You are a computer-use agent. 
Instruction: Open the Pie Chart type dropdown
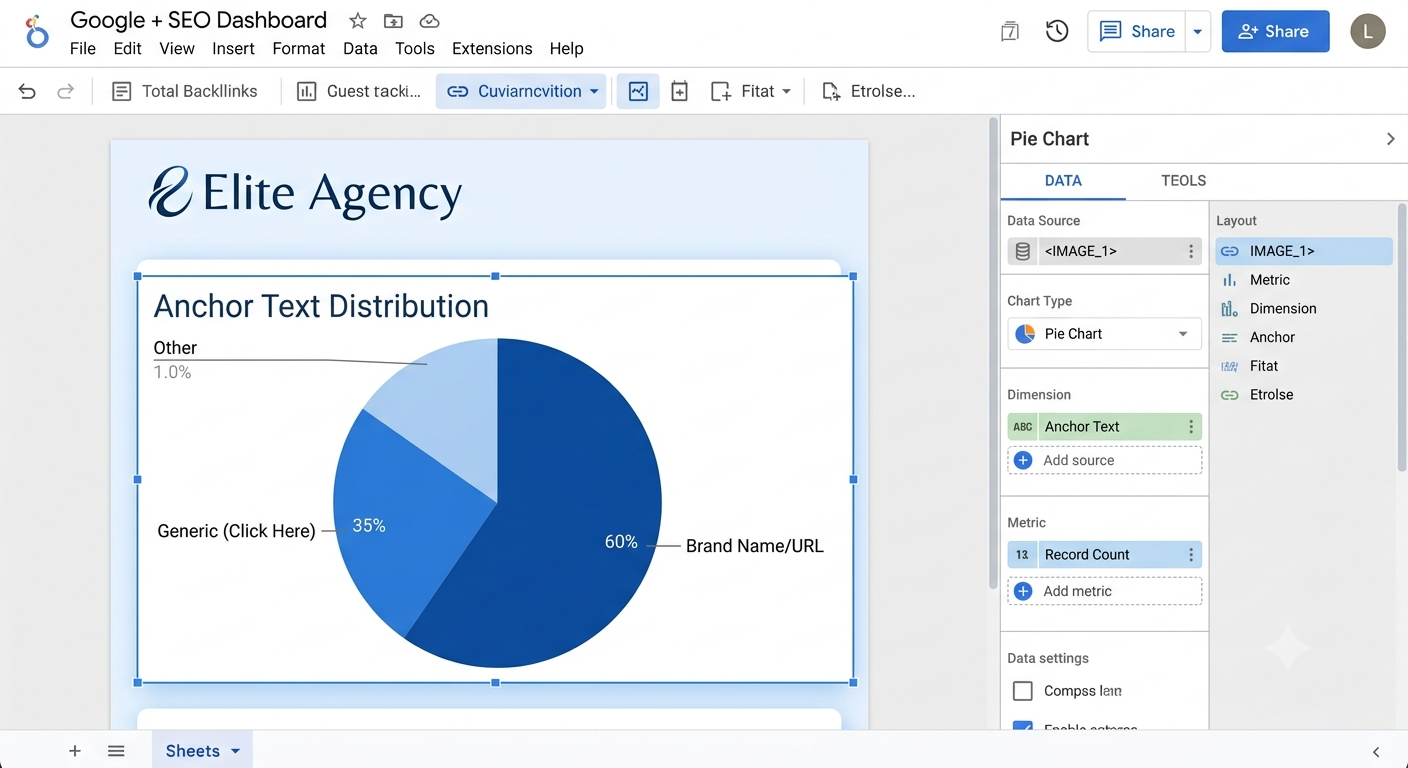tap(1104, 334)
